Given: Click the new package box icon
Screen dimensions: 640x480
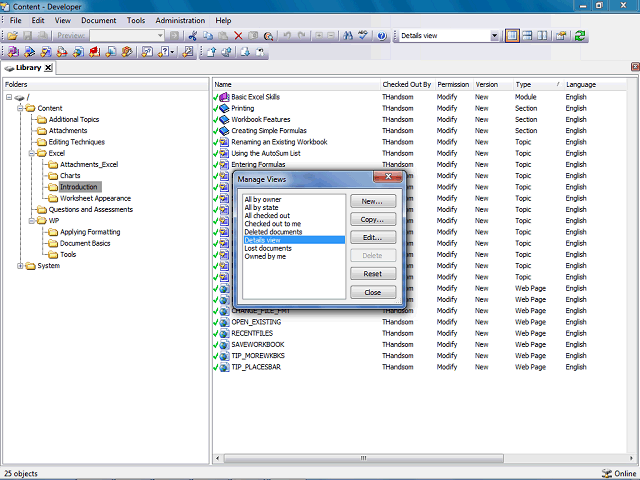Looking at the screenshot, I should (x=127, y=52).
